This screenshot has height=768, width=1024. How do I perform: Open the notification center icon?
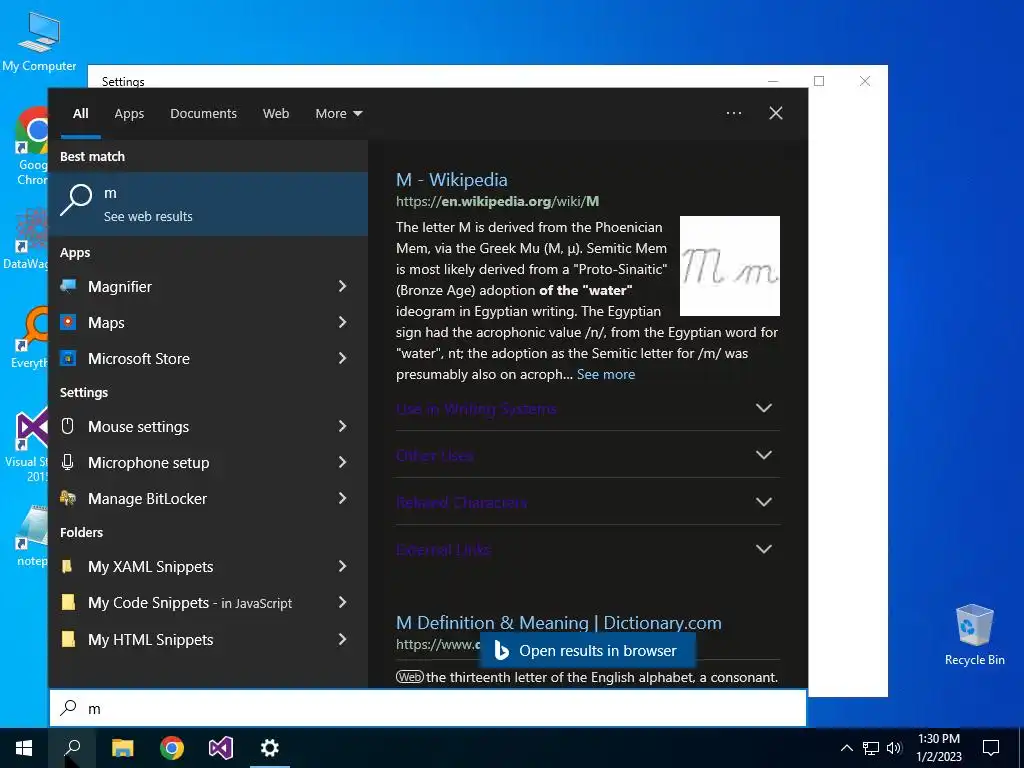click(991, 748)
